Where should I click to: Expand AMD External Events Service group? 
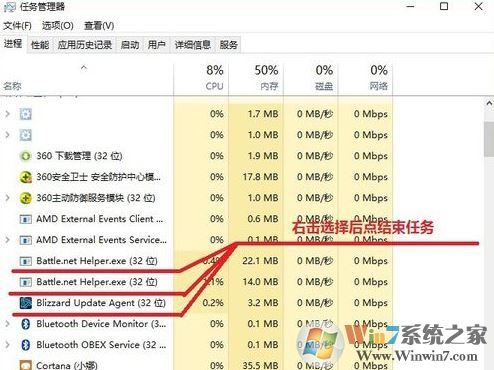(x=8, y=240)
